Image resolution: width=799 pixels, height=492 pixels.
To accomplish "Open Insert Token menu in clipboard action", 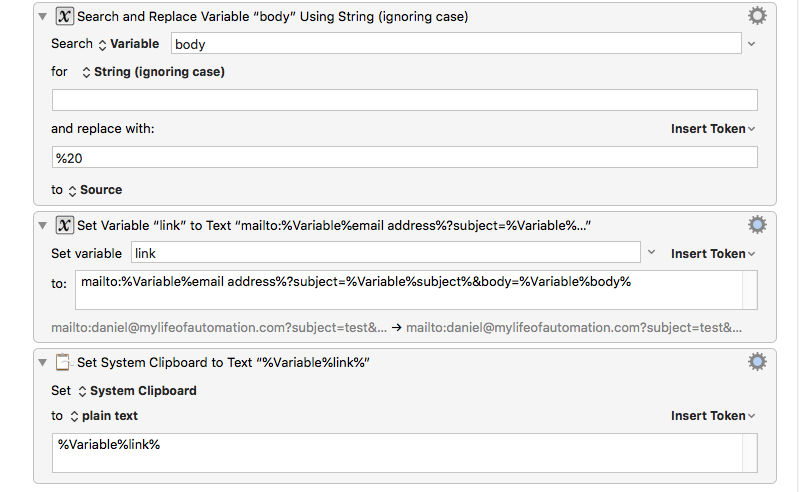I will [712, 416].
